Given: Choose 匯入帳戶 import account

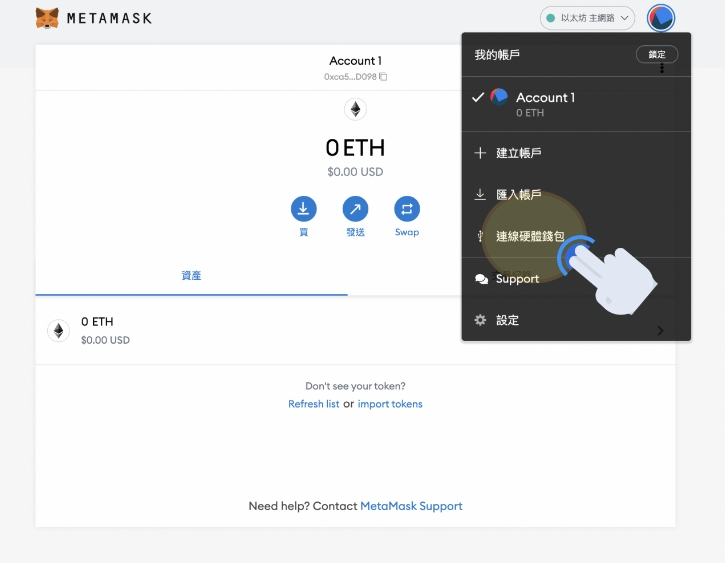Looking at the screenshot, I should point(576,195).
